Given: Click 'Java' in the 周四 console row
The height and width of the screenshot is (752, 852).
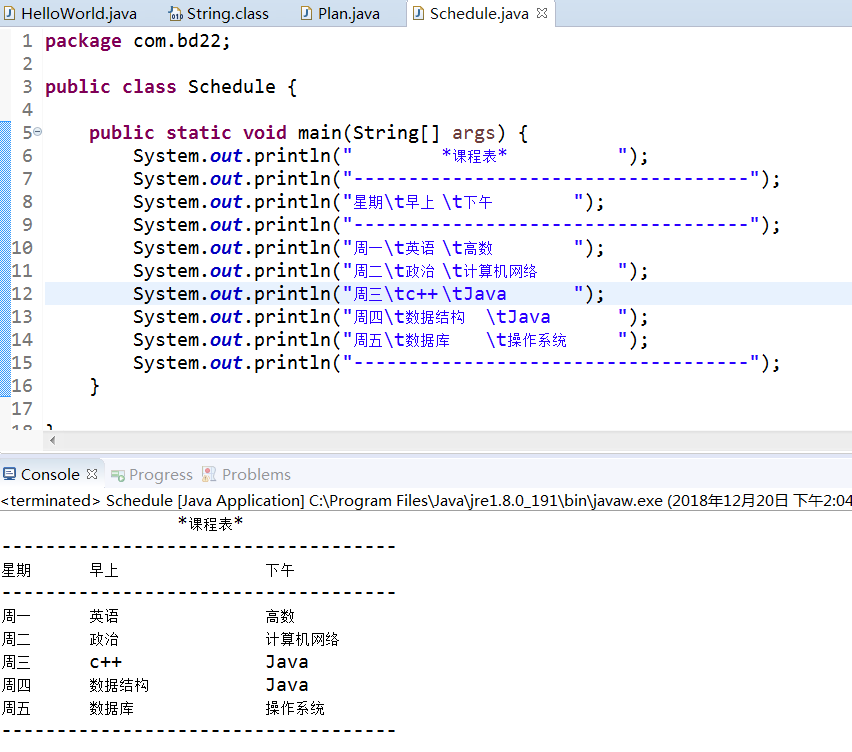Looking at the screenshot, I should [x=287, y=685].
